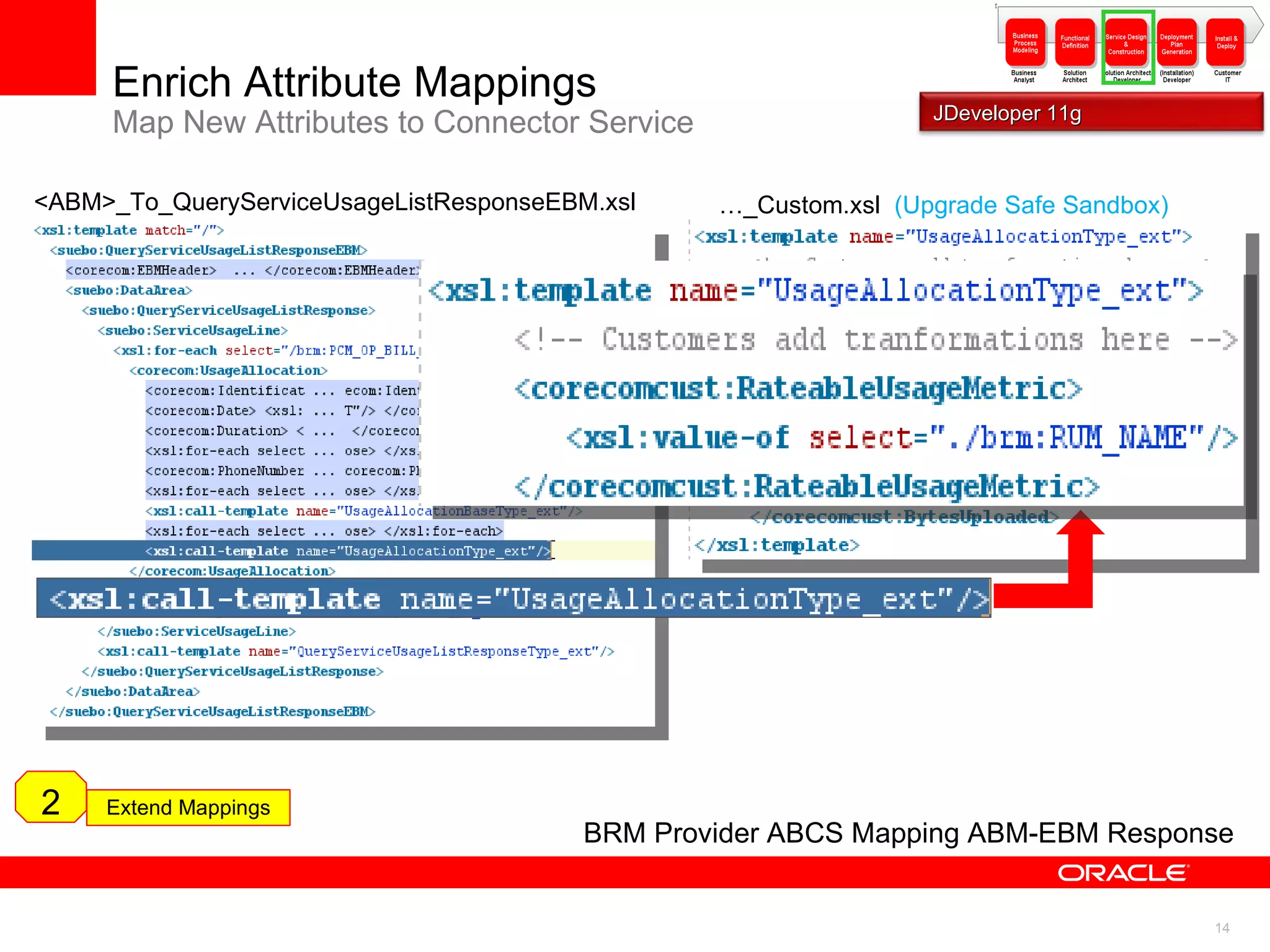Select the enlarged xsl:template name="UsageAllocationType_ext" line
The width and height of the screenshot is (1270, 952).
(x=815, y=291)
